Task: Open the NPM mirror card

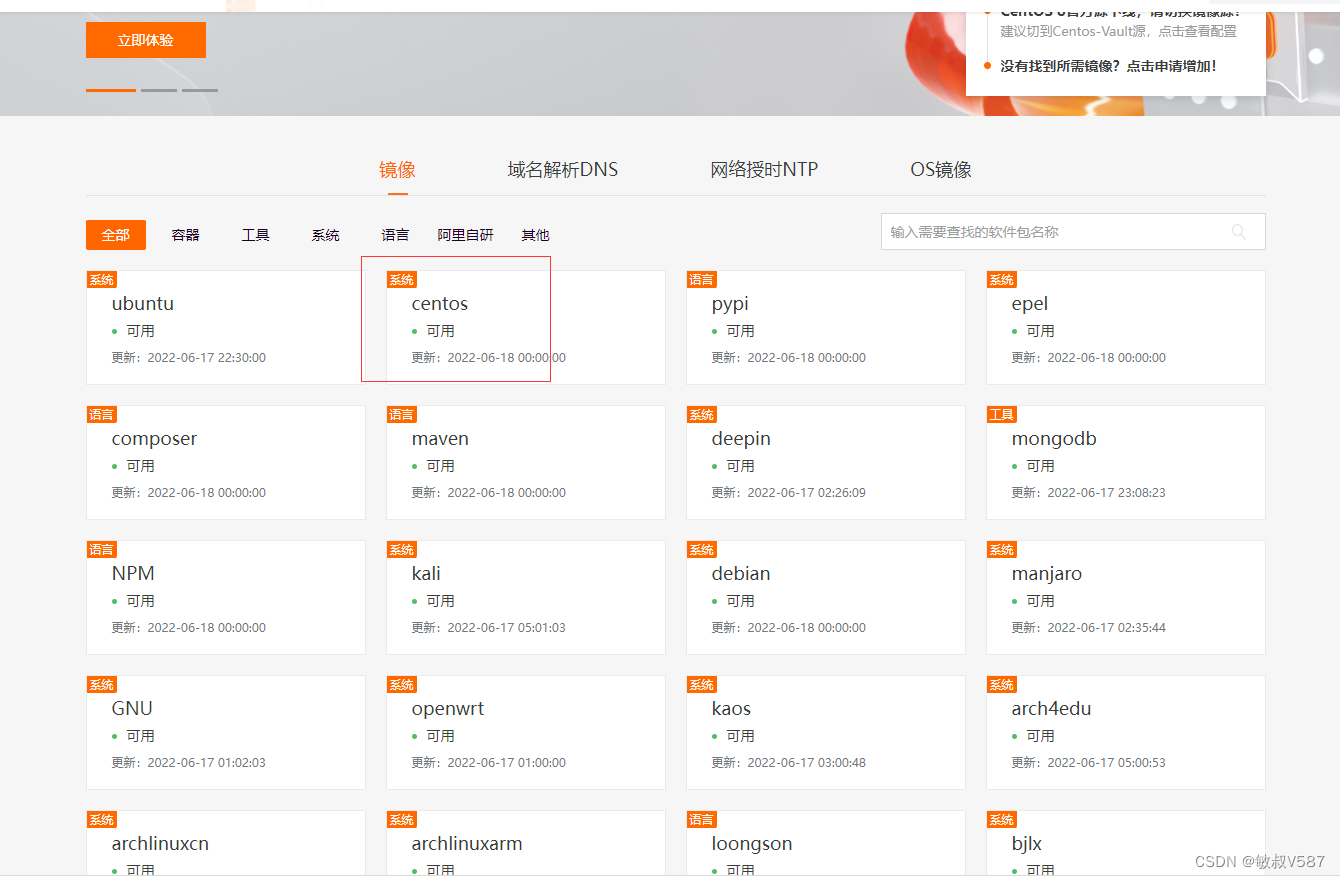Action: click(x=226, y=597)
